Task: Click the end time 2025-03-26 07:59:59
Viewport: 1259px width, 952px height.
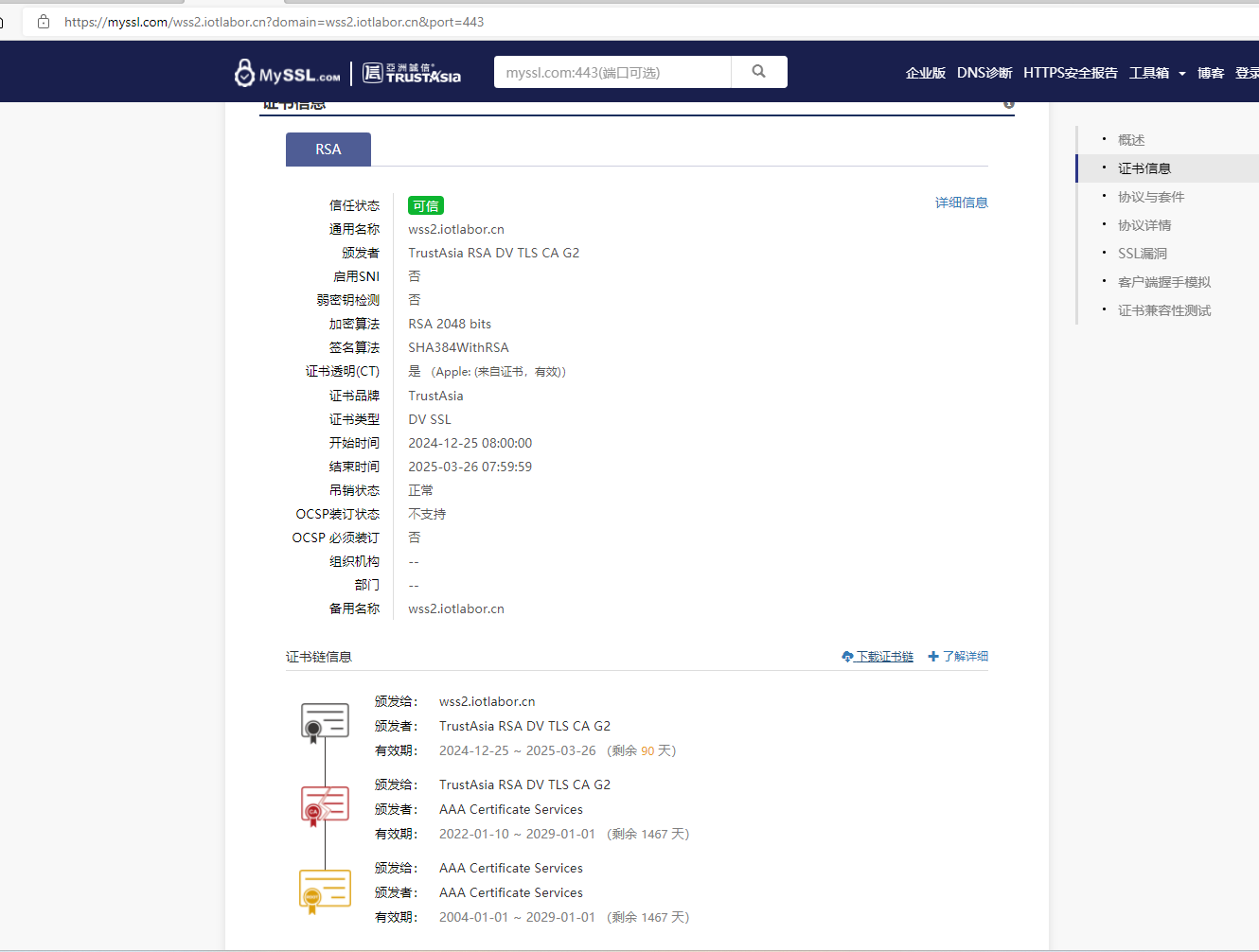Action: coord(470,467)
